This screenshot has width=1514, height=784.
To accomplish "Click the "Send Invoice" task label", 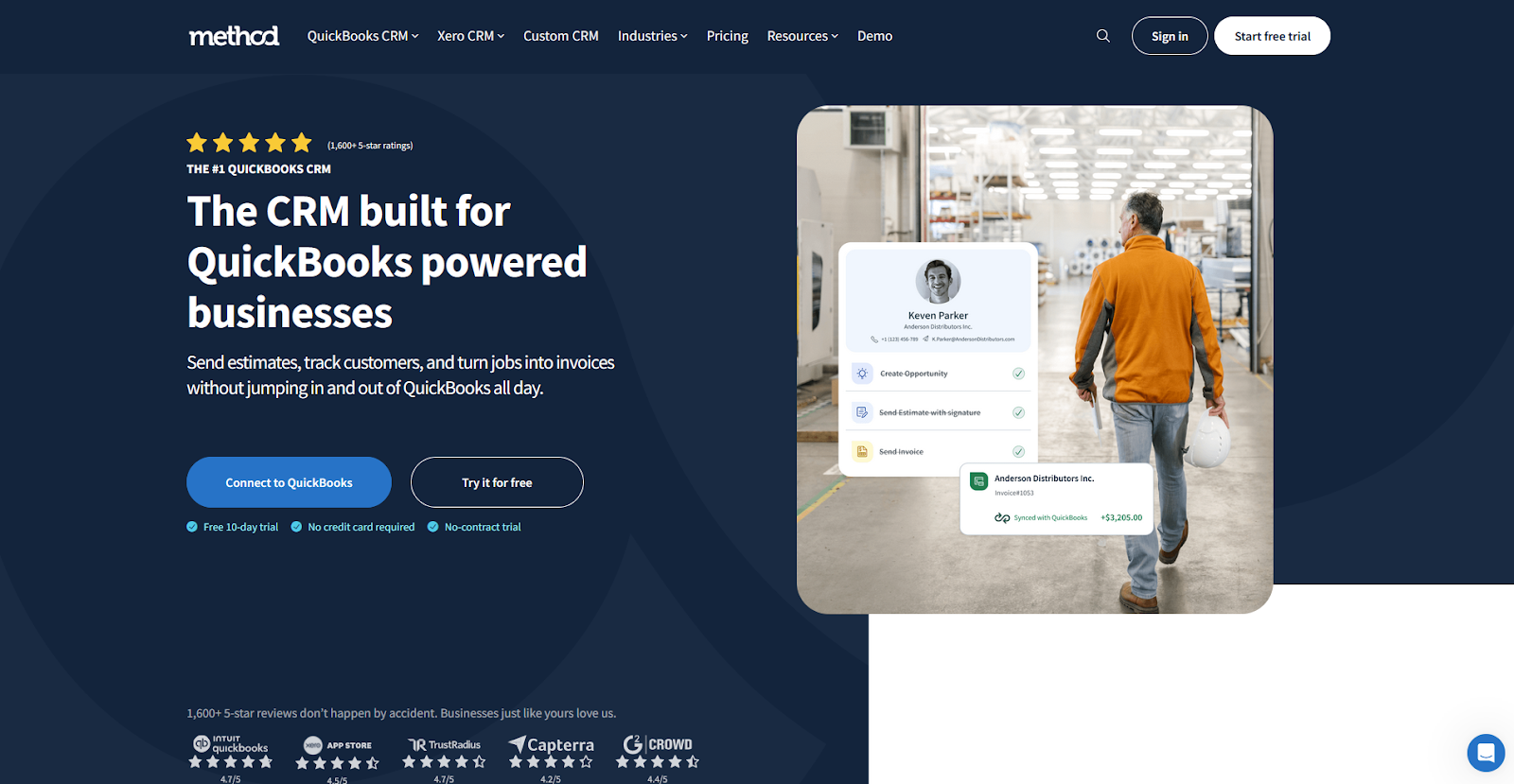I will click(901, 452).
